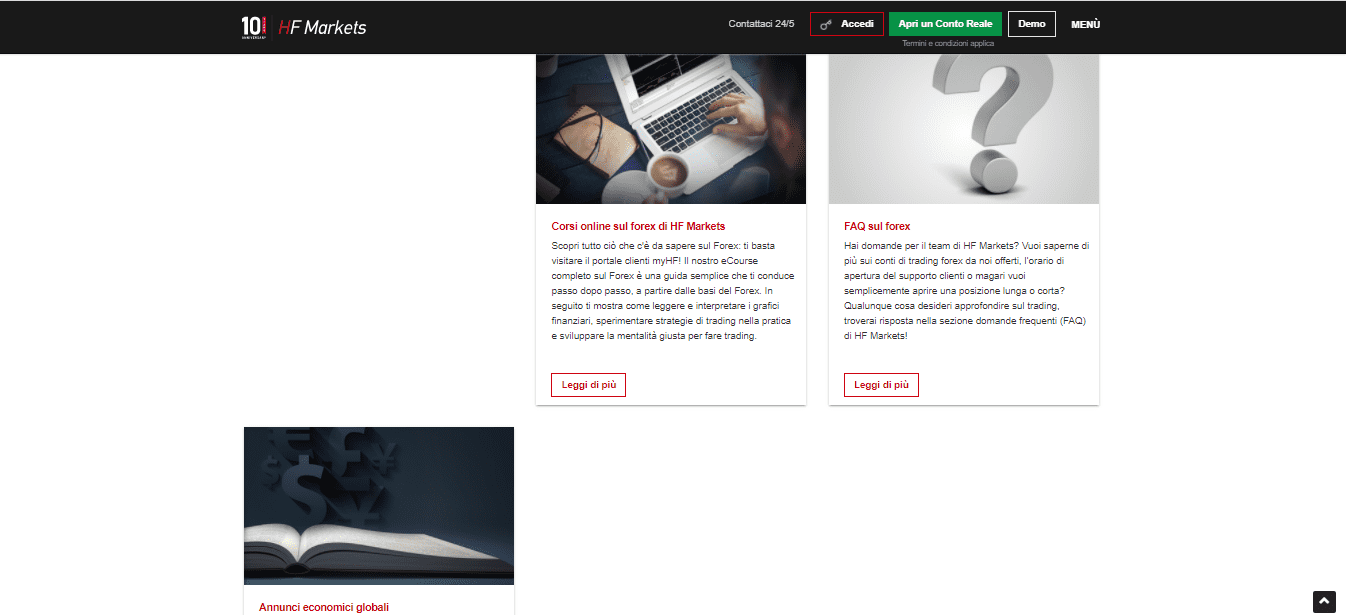Viewport: 1346px width, 615px height.
Task: Open the FAQ sul forex title link
Action: click(x=877, y=227)
